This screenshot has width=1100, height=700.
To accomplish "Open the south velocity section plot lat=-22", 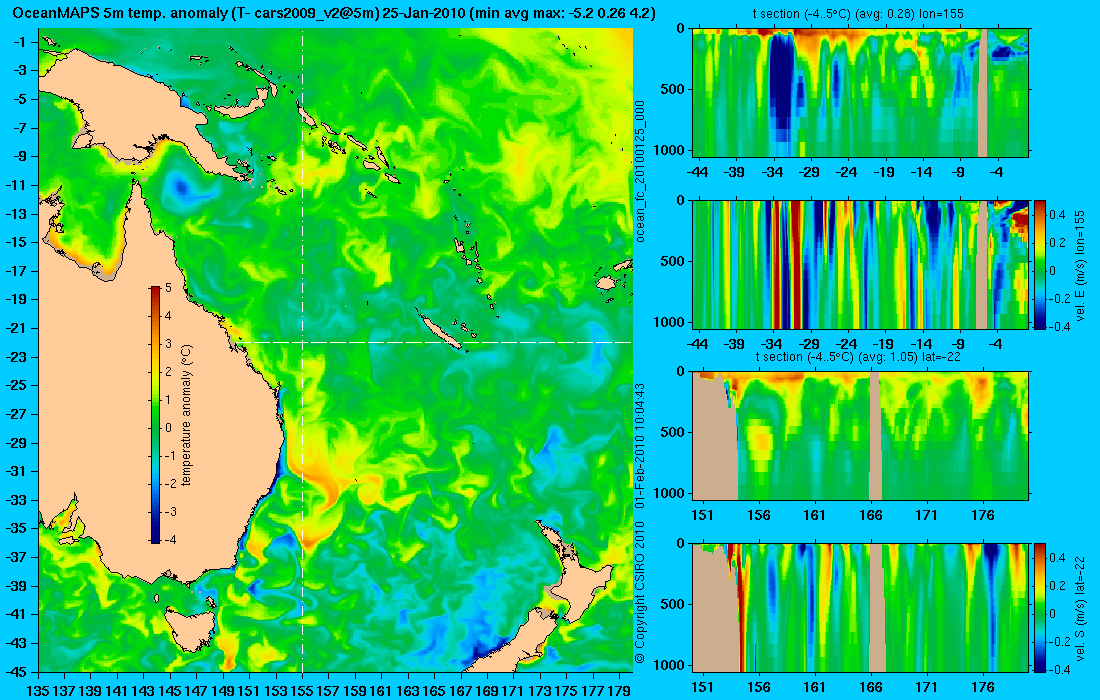I will point(860,607).
